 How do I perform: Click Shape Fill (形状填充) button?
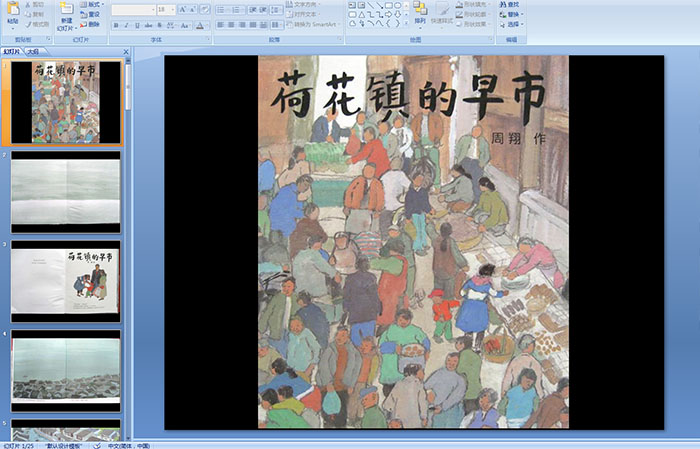tap(472, 4)
